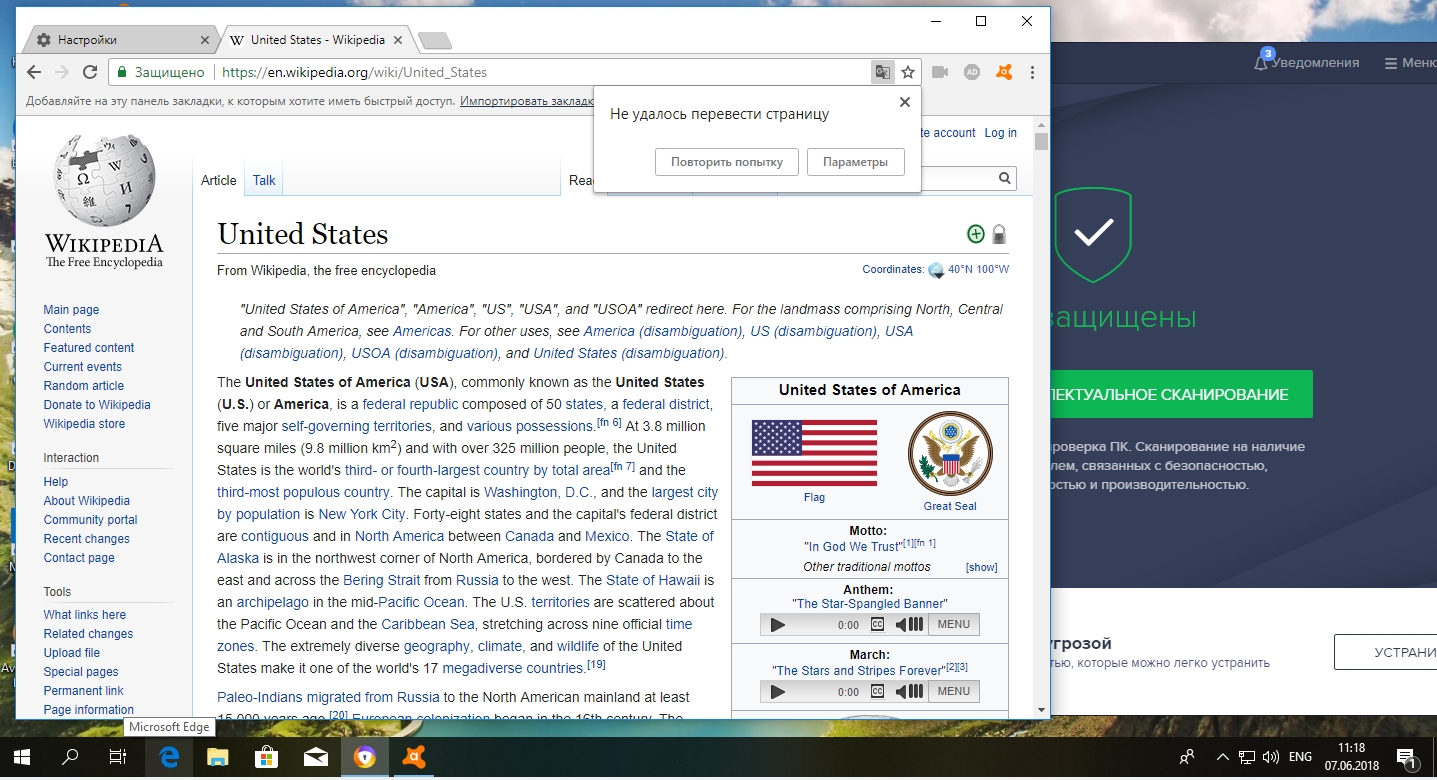
Task: Open Microsoft Store from the taskbar
Action: (267, 757)
